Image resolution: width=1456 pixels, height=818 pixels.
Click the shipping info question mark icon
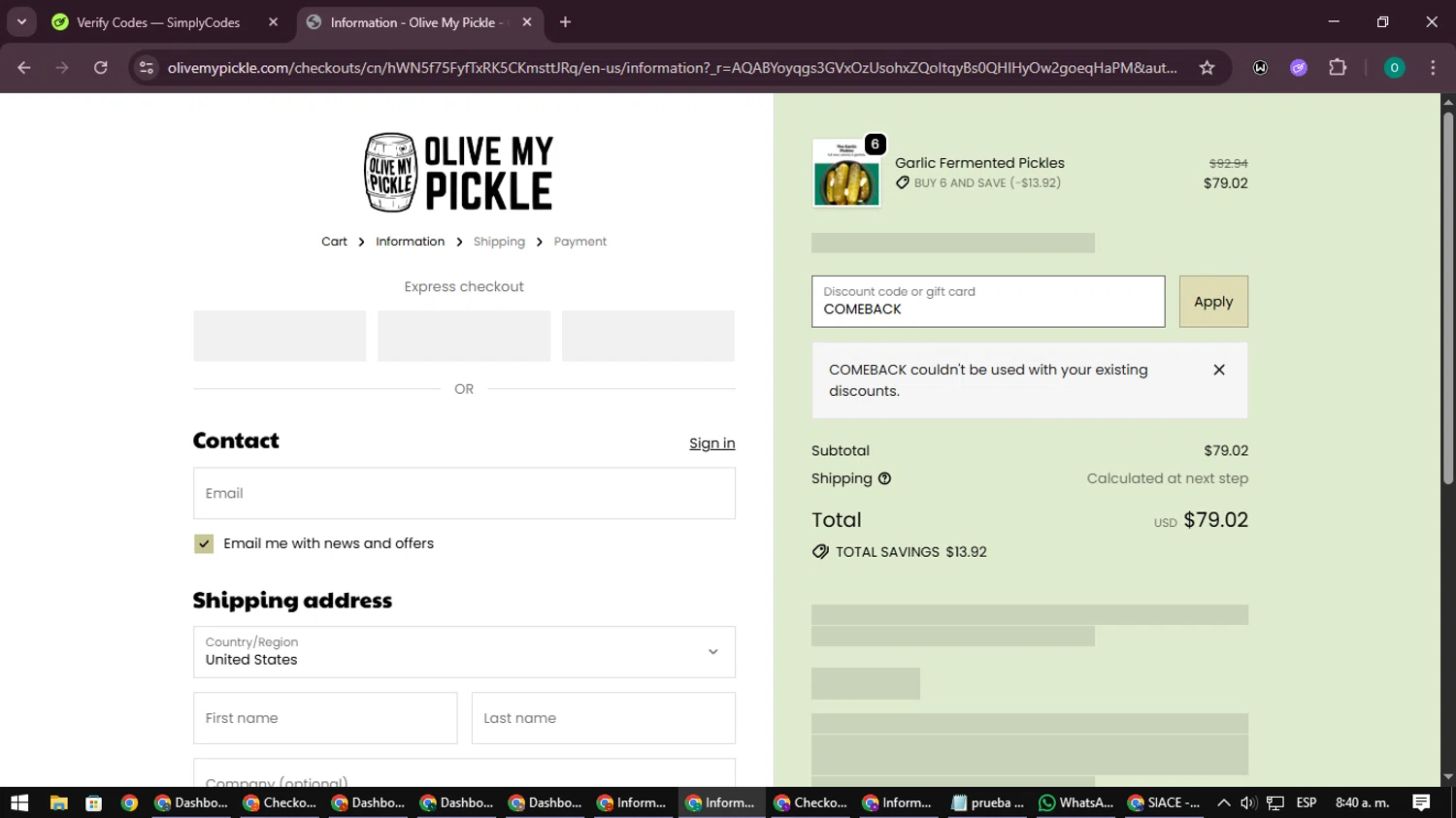[884, 478]
